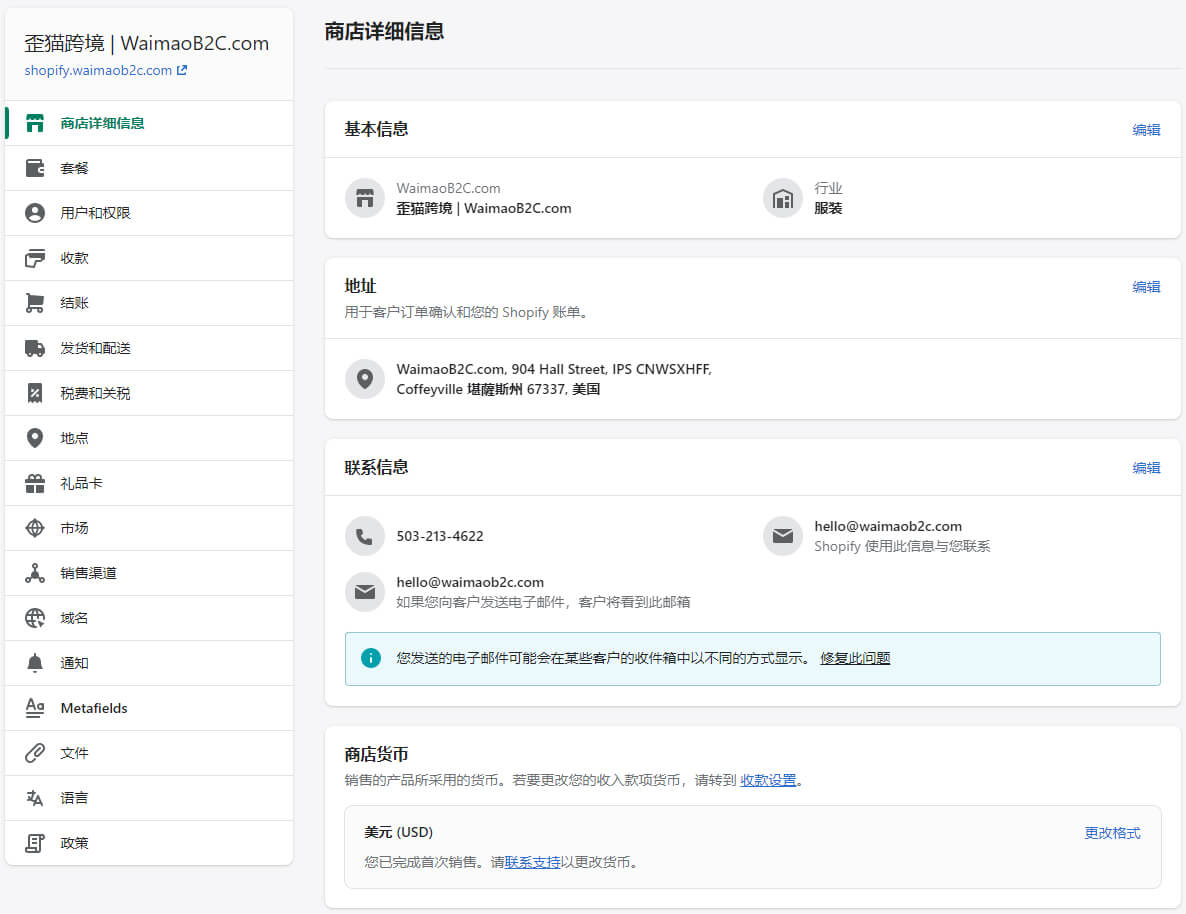Open the 商店详细信息 settings page
1186x914 pixels.
149,123
